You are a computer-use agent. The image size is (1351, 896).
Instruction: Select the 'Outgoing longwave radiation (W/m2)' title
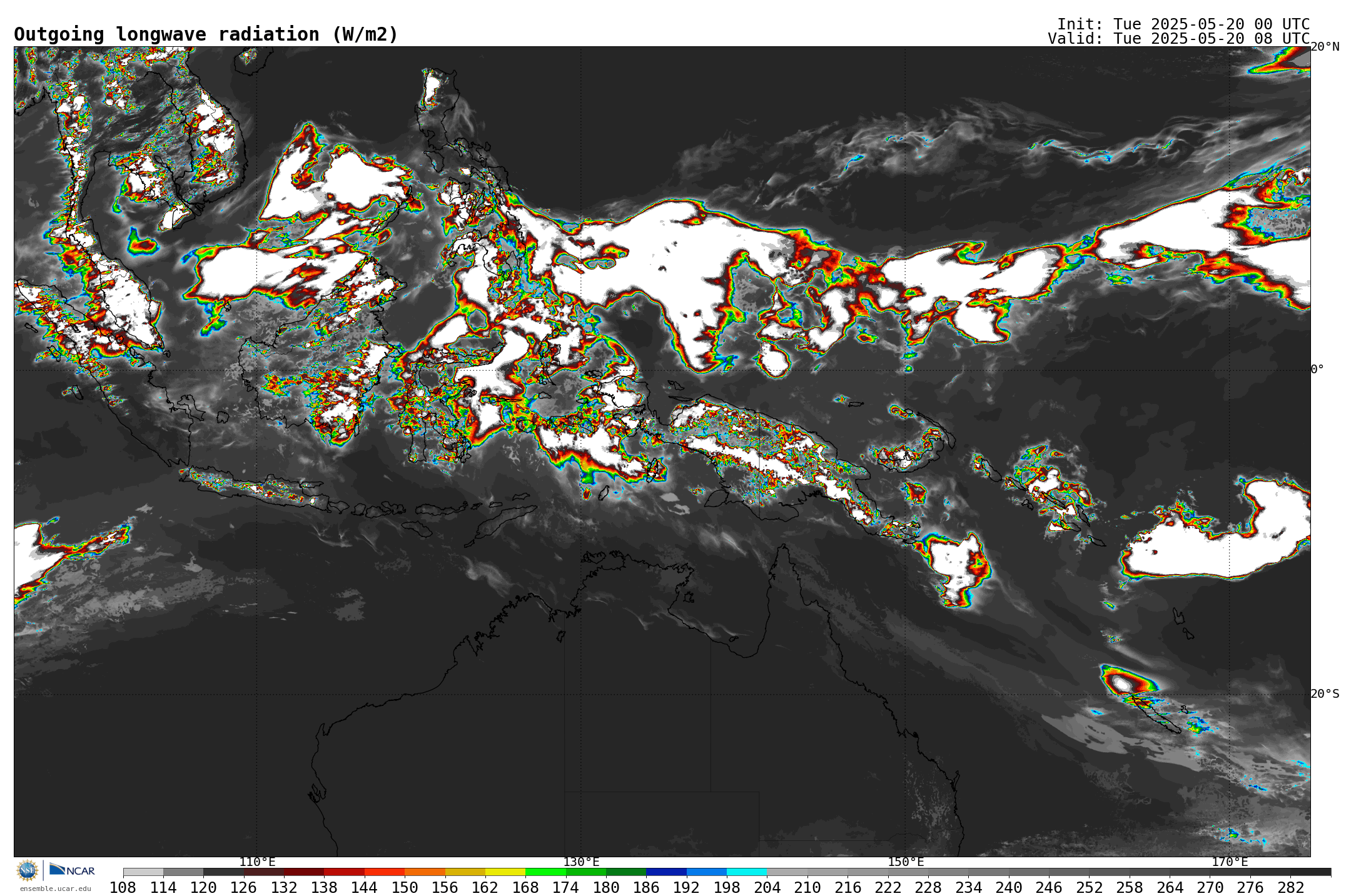click(206, 34)
